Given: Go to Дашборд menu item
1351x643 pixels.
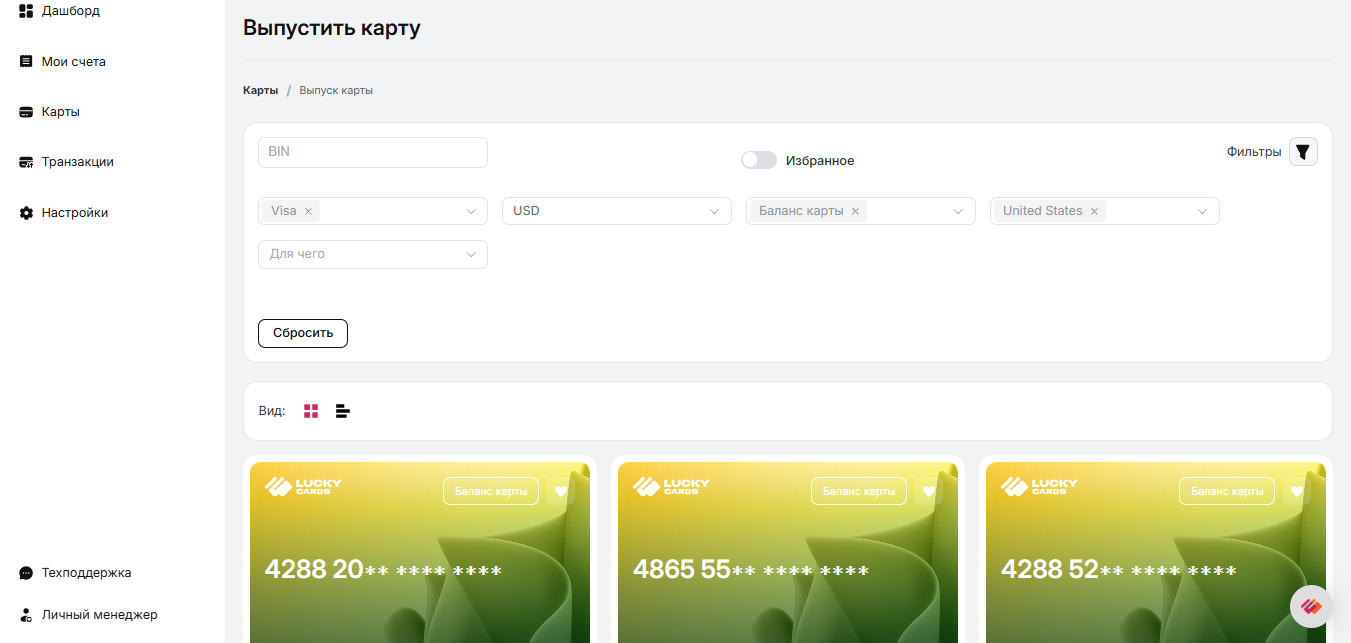Looking at the screenshot, I should click(70, 11).
